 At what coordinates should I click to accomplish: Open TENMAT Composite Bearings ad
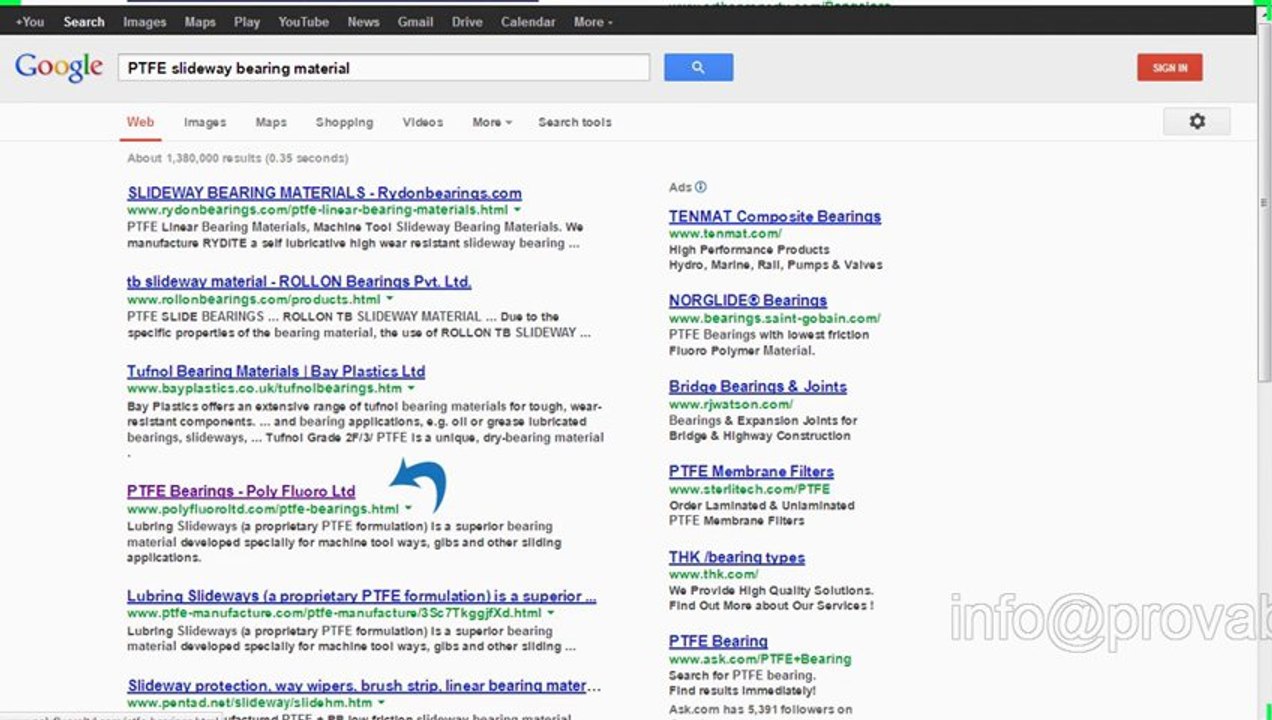click(x=775, y=217)
